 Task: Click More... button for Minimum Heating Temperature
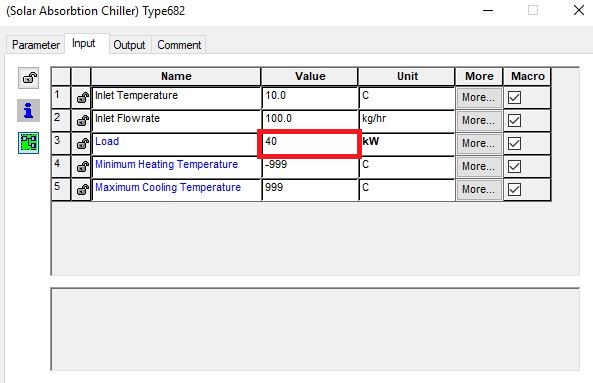(479, 167)
